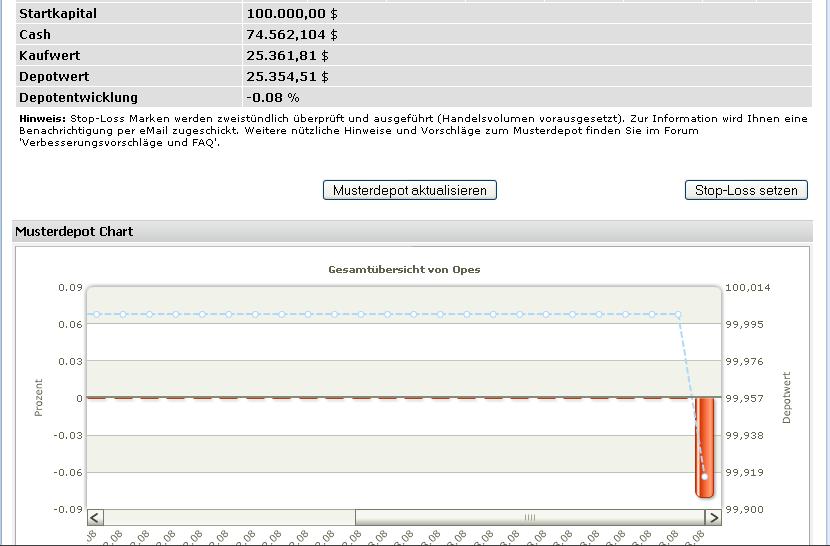Click the first data point on dashed line

(x=96, y=315)
